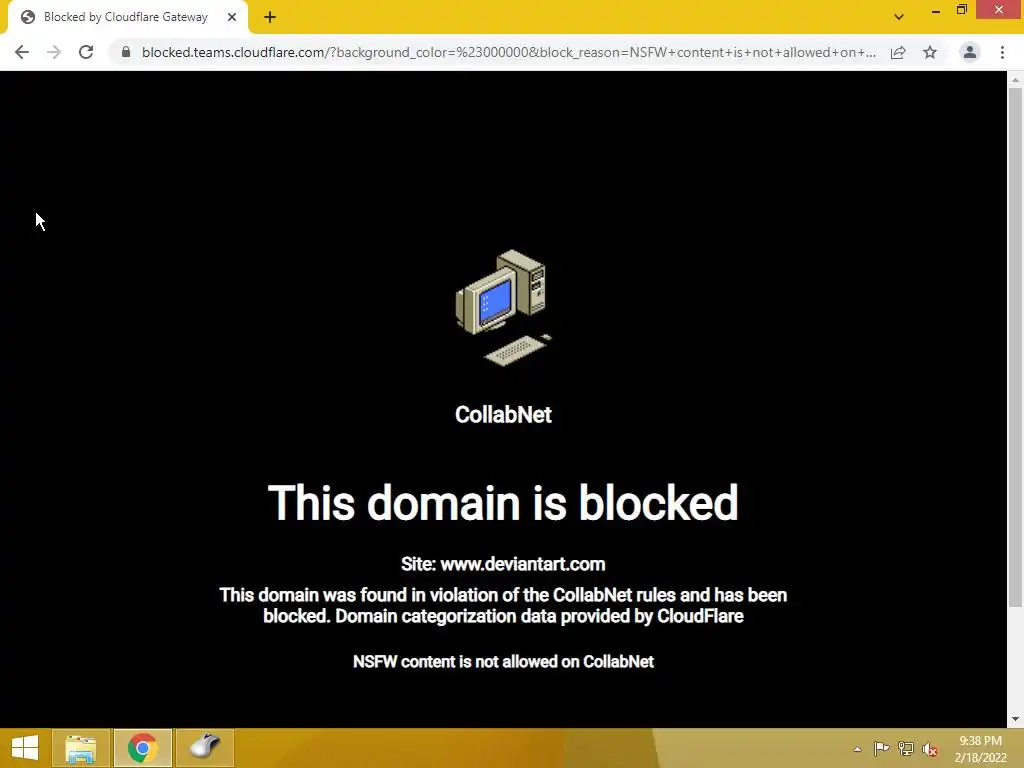Click "NSFW content is not allowed" text
Screen dimensions: 1024x768
coord(504,662)
